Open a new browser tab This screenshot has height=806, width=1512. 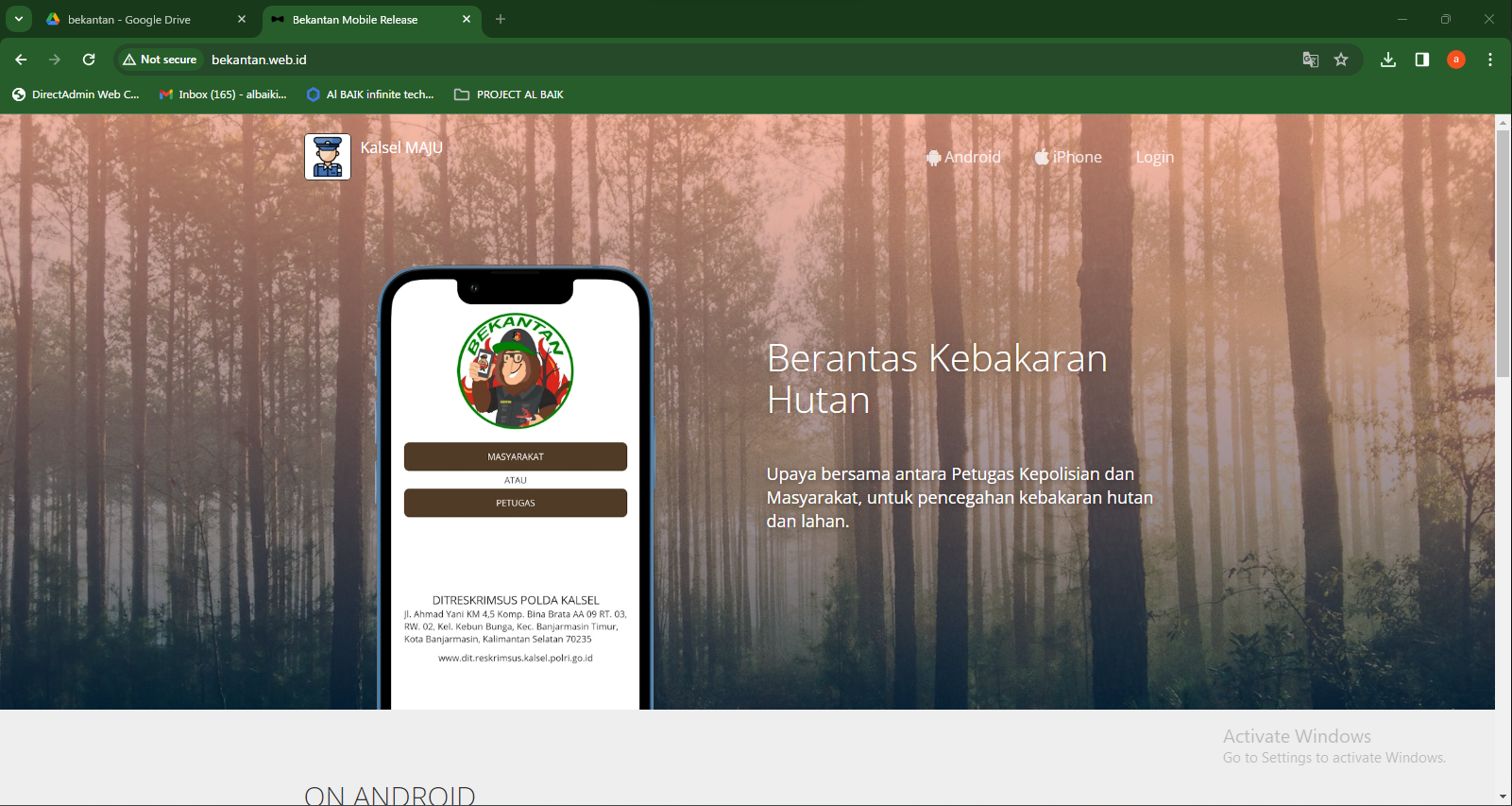(501, 19)
